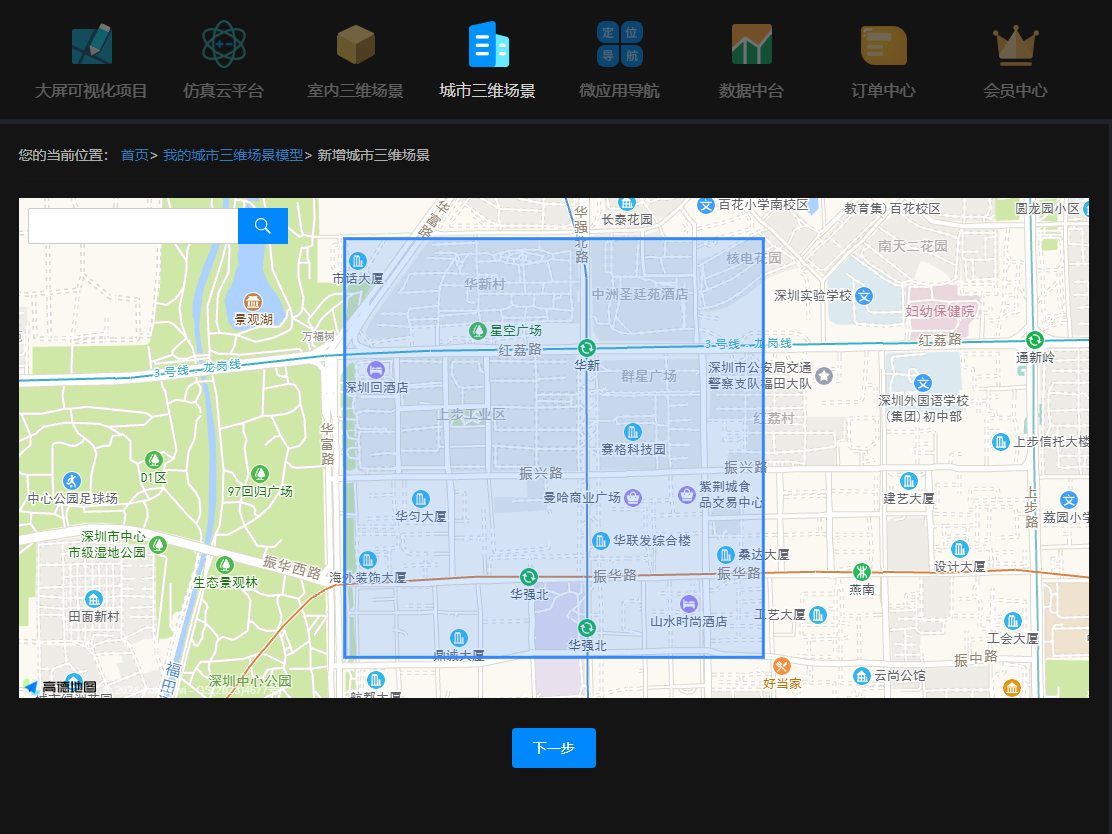This screenshot has height=834, width=1112.
Task: Click the 高德地图 logo on map
Action: pyautogui.click(x=61, y=686)
